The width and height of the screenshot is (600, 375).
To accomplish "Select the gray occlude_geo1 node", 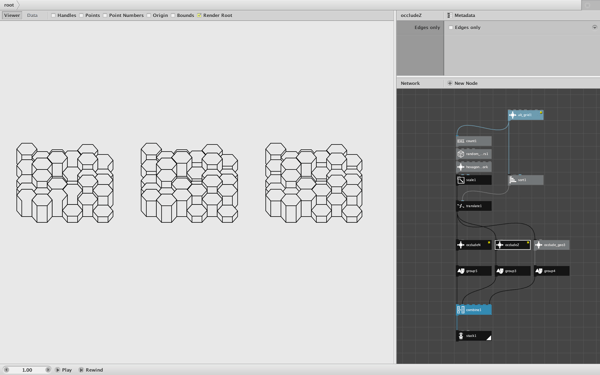I will point(552,245).
